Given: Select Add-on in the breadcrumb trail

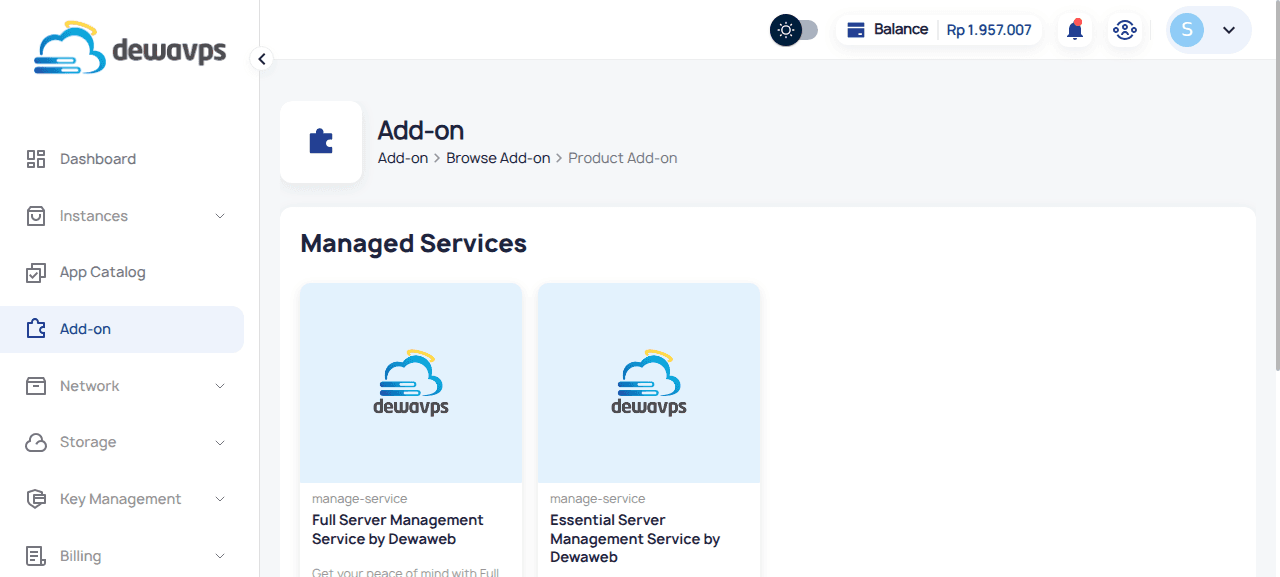Looking at the screenshot, I should coord(402,157).
